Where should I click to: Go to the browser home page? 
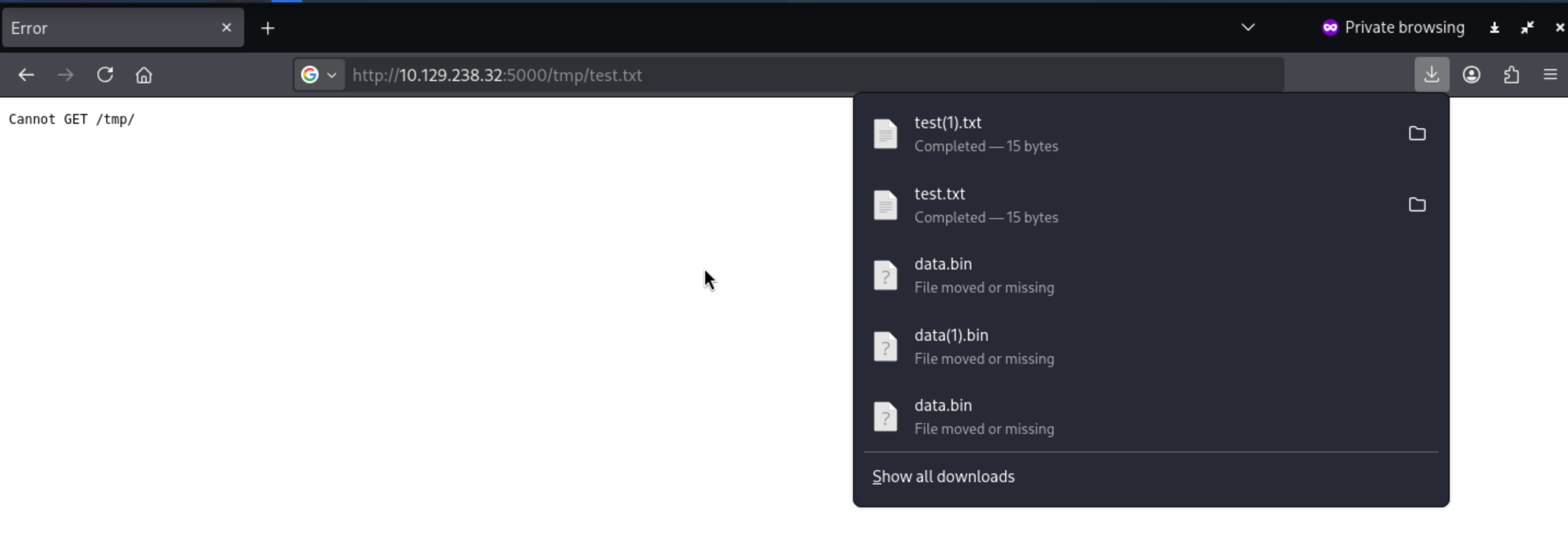(143, 75)
